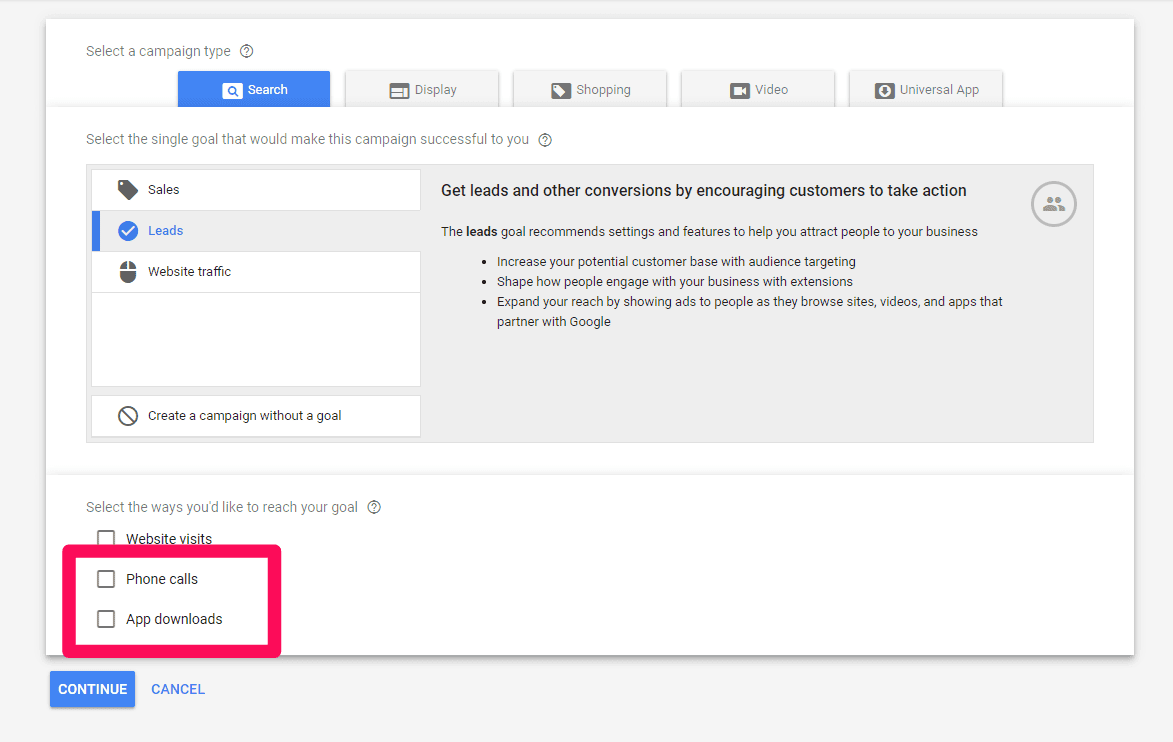Click the Cancel link

(178, 689)
